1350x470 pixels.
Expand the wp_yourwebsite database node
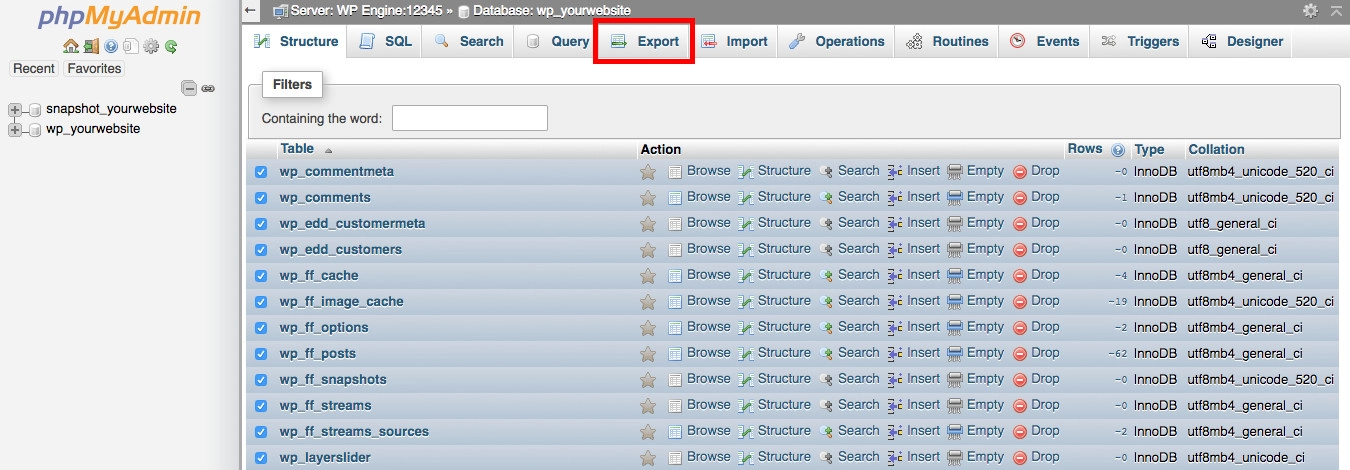[x=15, y=129]
